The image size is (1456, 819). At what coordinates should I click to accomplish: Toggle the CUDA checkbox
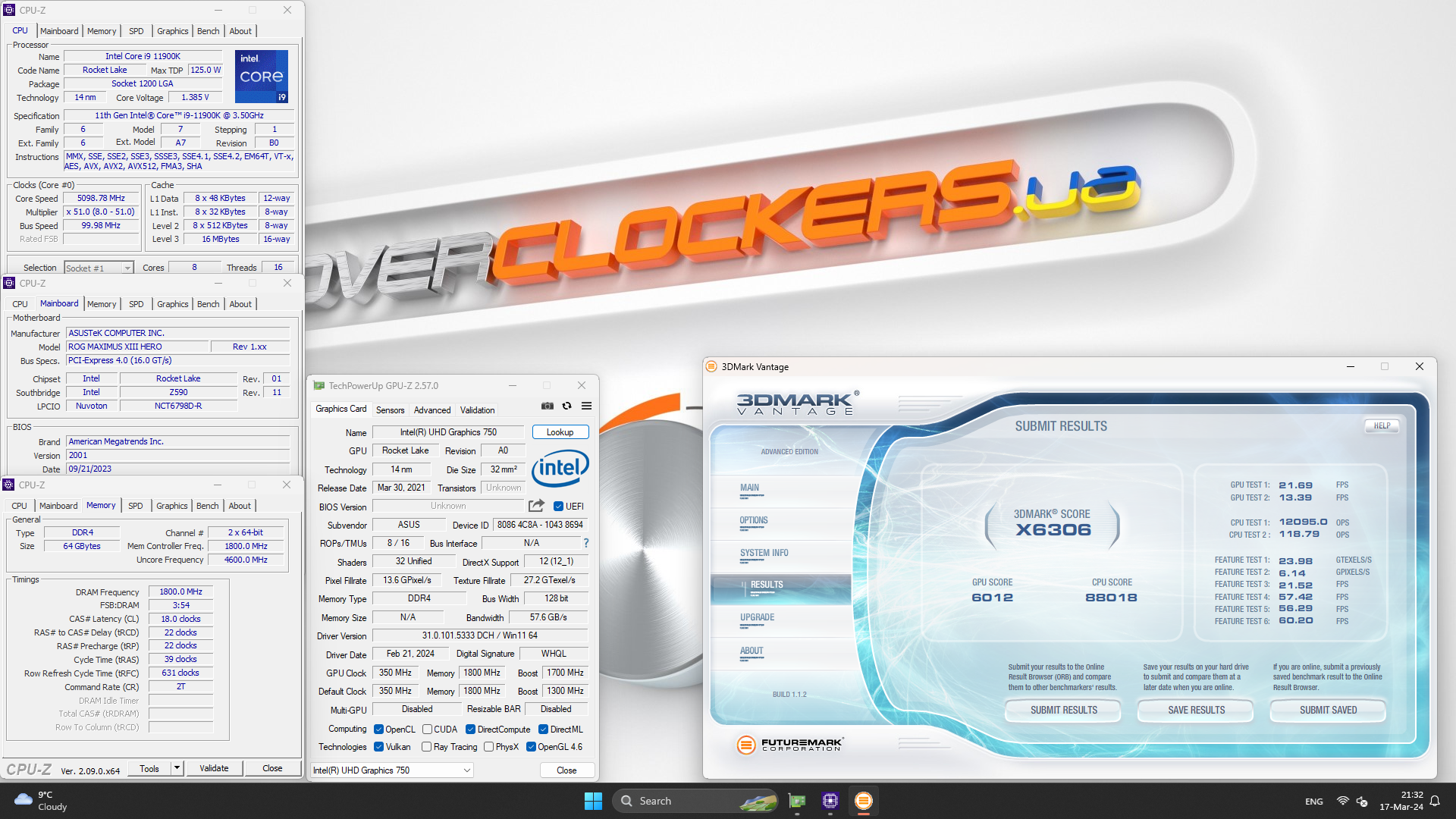(427, 730)
